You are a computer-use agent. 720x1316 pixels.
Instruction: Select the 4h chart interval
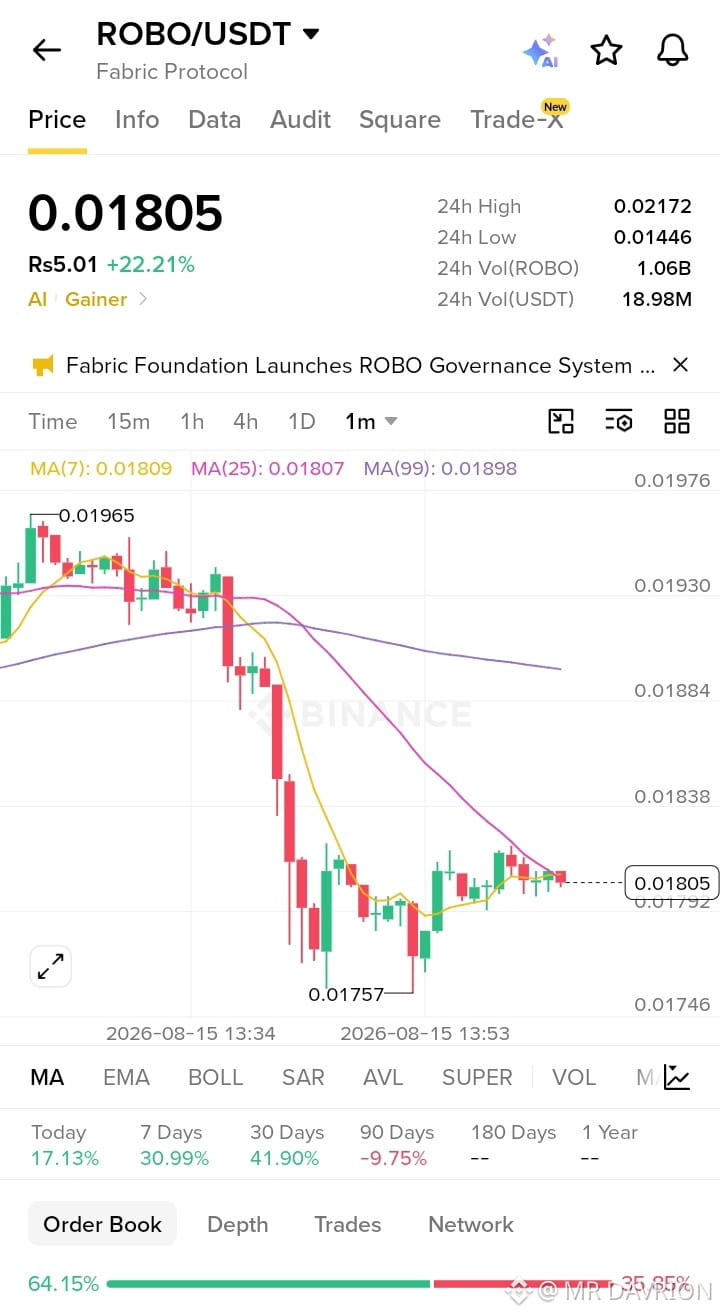(245, 422)
